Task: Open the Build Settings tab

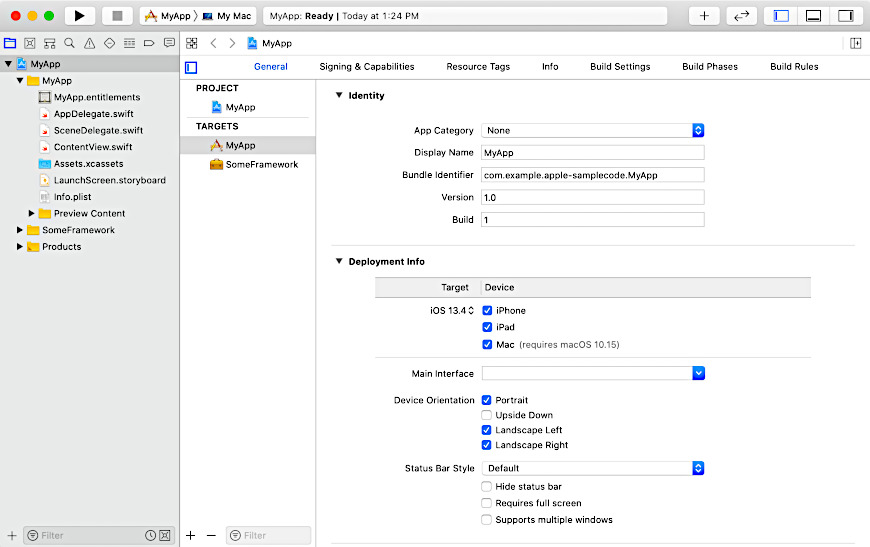Action: pyautogui.click(x=620, y=67)
